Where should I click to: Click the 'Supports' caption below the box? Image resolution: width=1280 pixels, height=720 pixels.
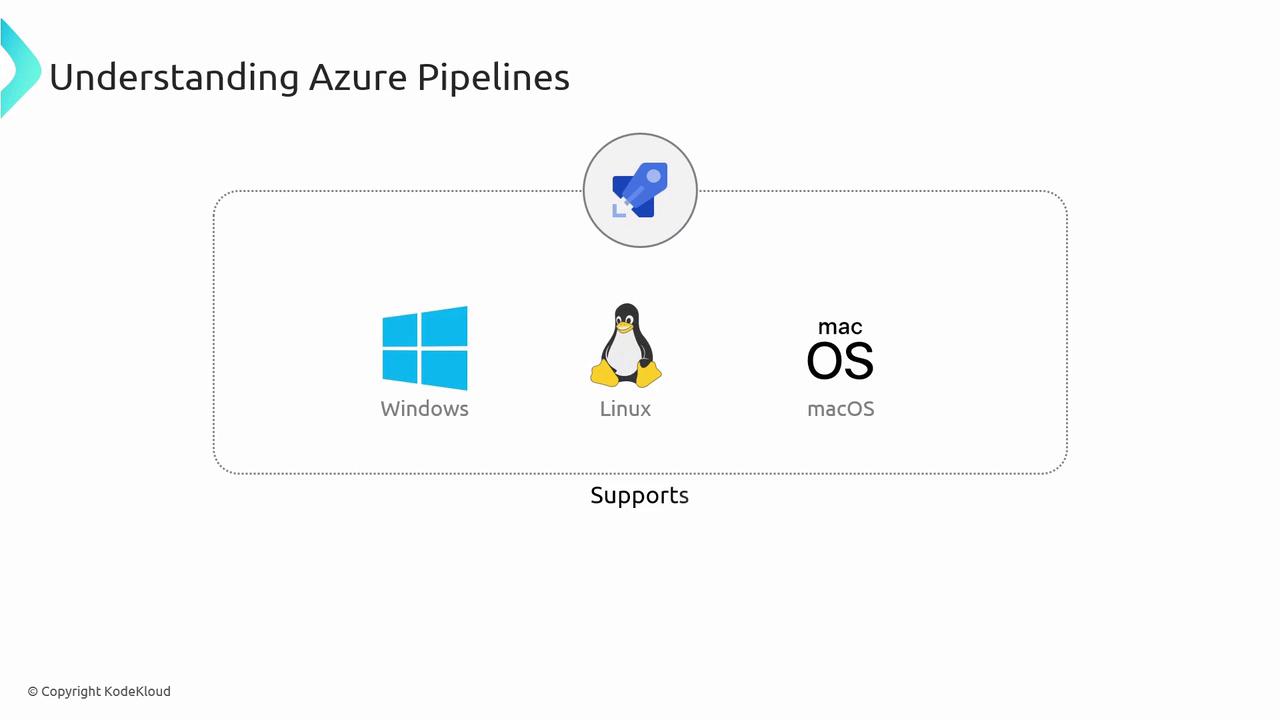[639, 496]
